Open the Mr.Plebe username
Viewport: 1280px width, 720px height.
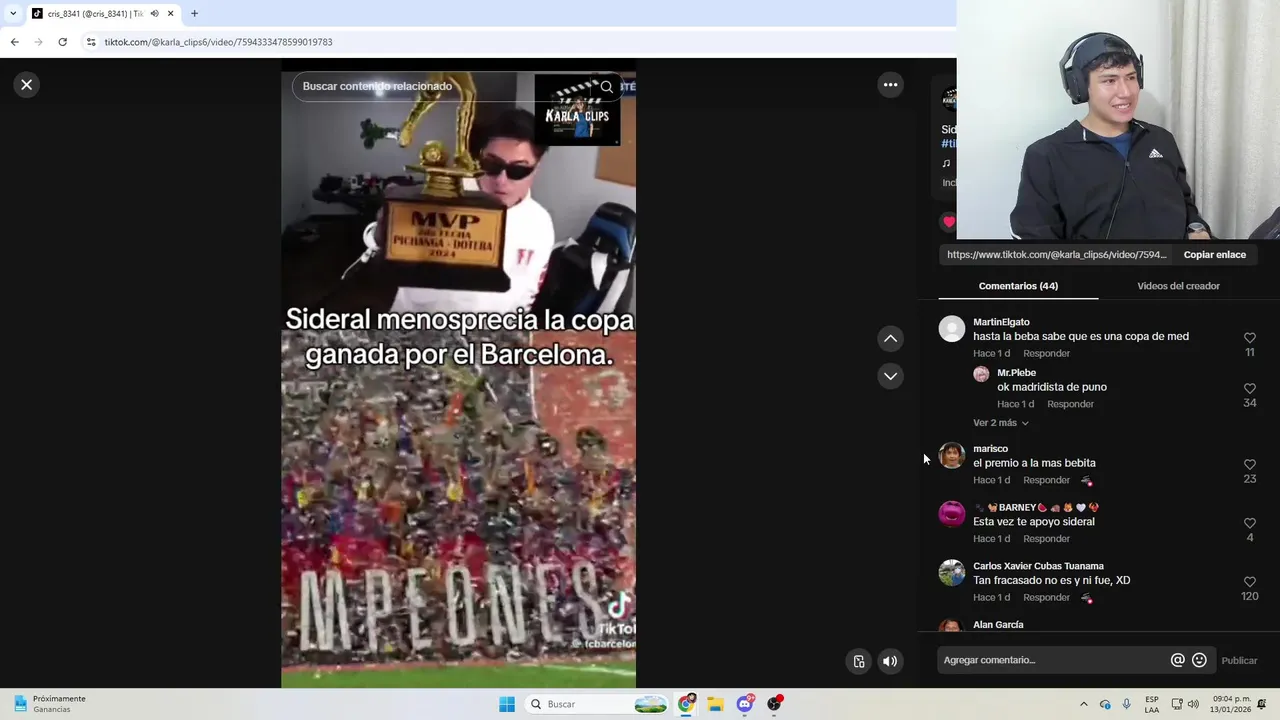coord(1016,373)
